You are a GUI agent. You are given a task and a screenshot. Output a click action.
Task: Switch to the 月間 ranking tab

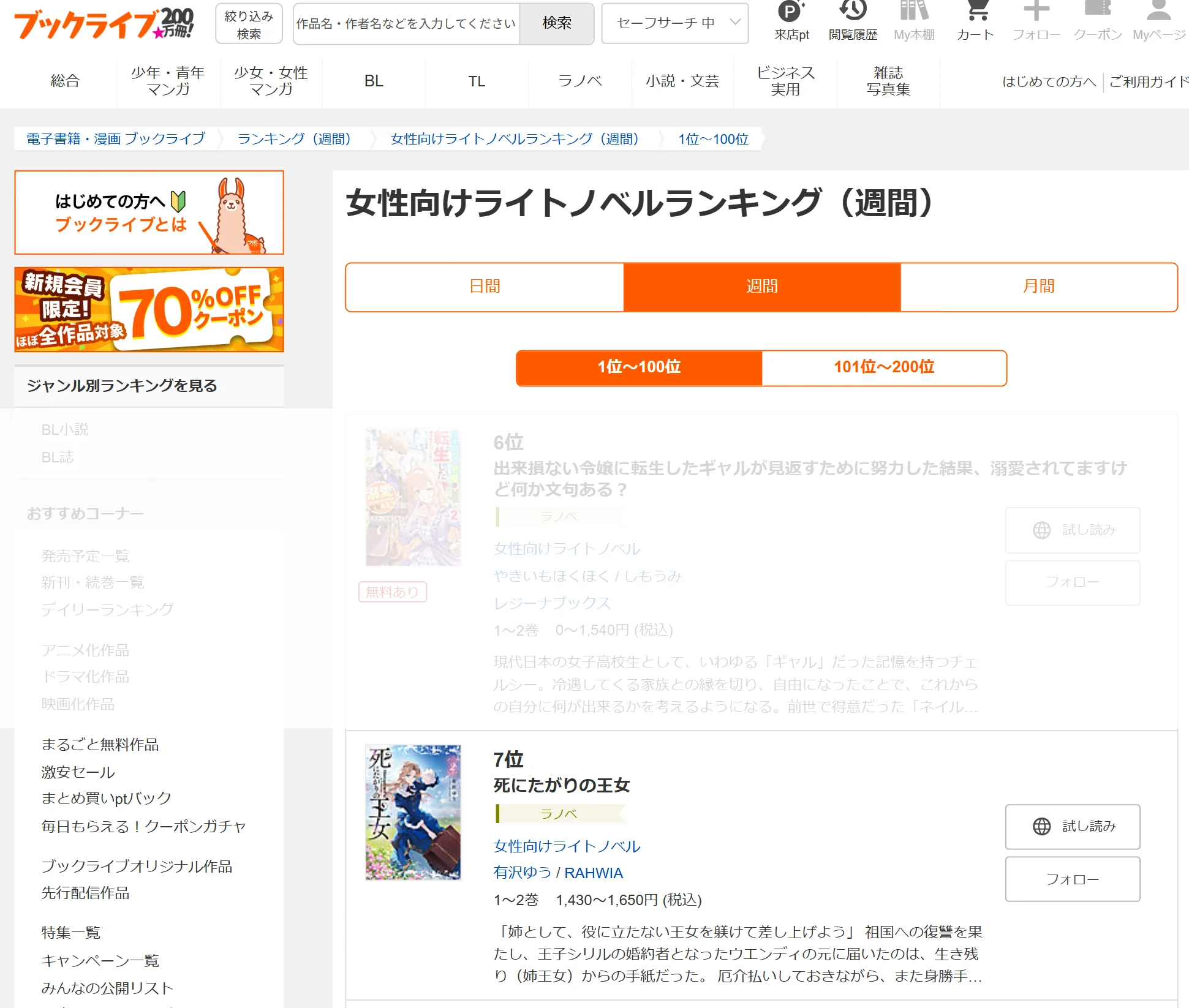point(1038,287)
